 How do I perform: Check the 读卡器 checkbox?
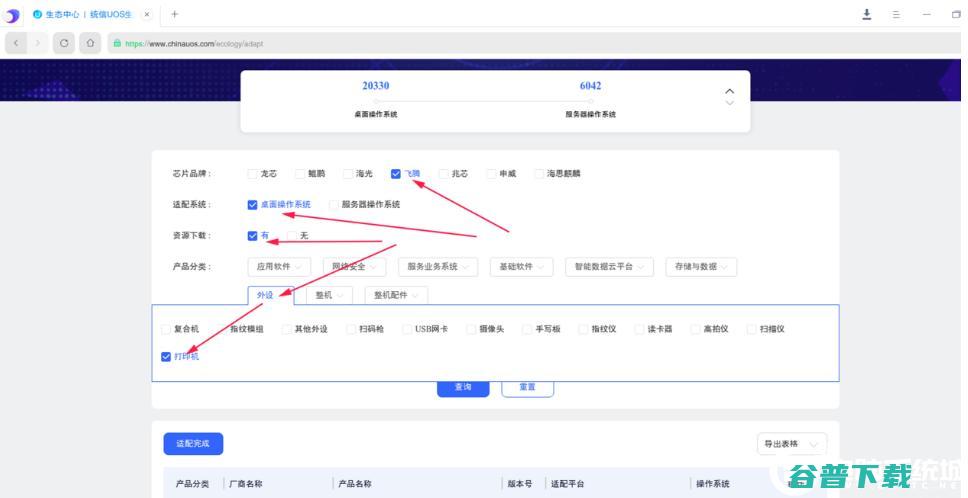coord(639,330)
